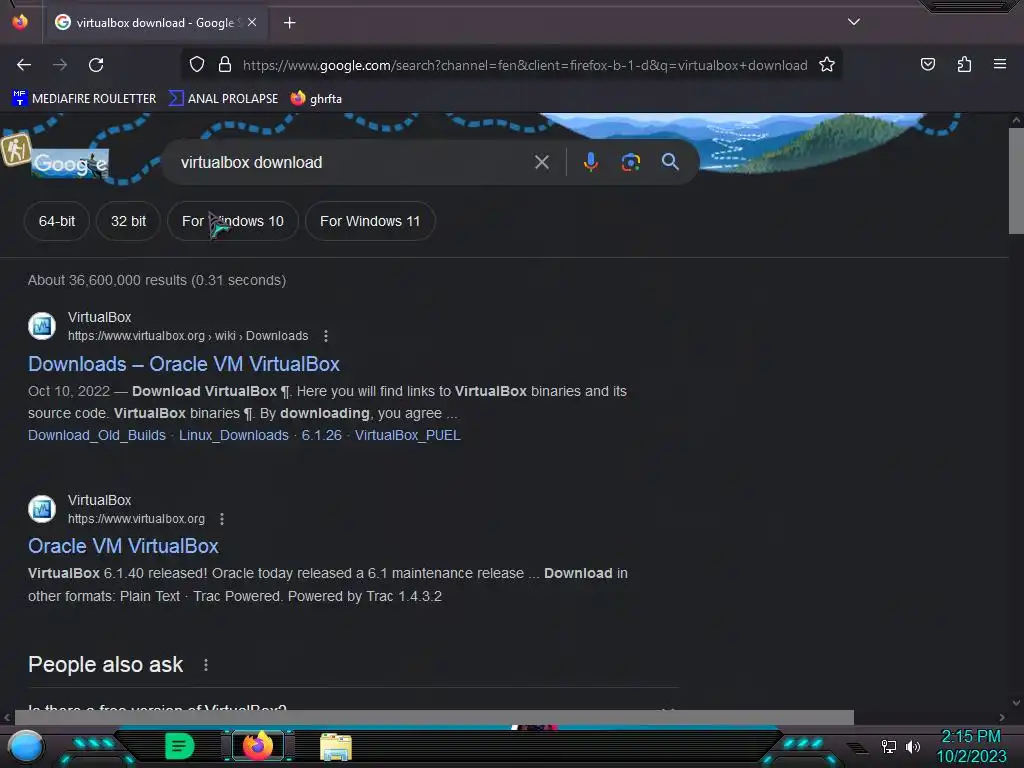
Task: Click the vertical scrollbar thumb
Action: [x=1016, y=180]
